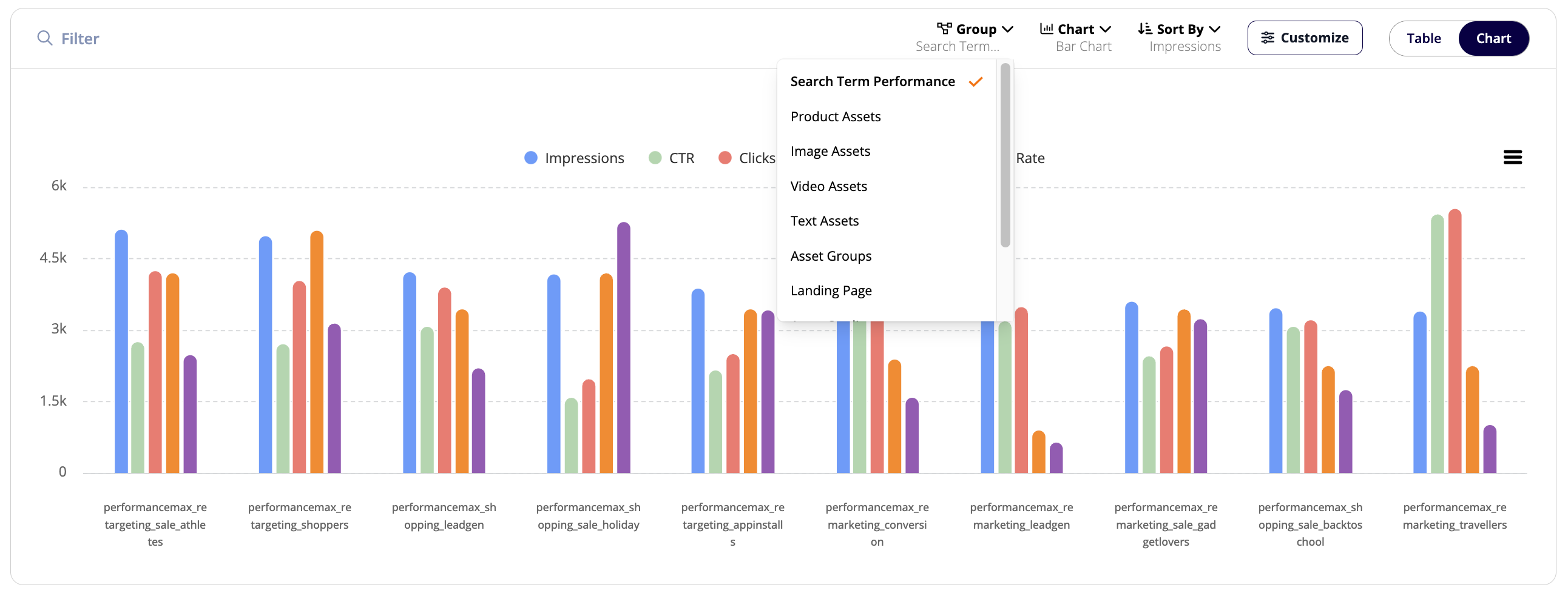Click the dropdown list scrollbar thumb
The image size is (1568, 593).
coord(1005,156)
